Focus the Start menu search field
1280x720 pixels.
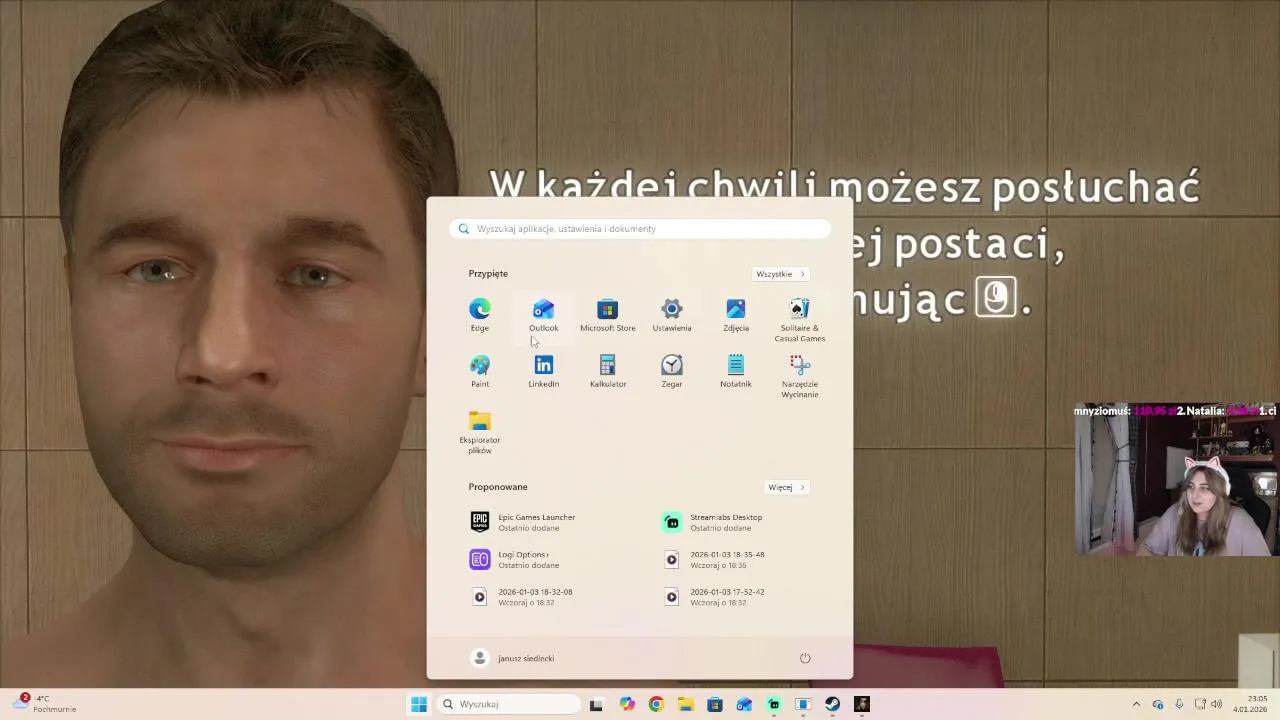click(640, 229)
